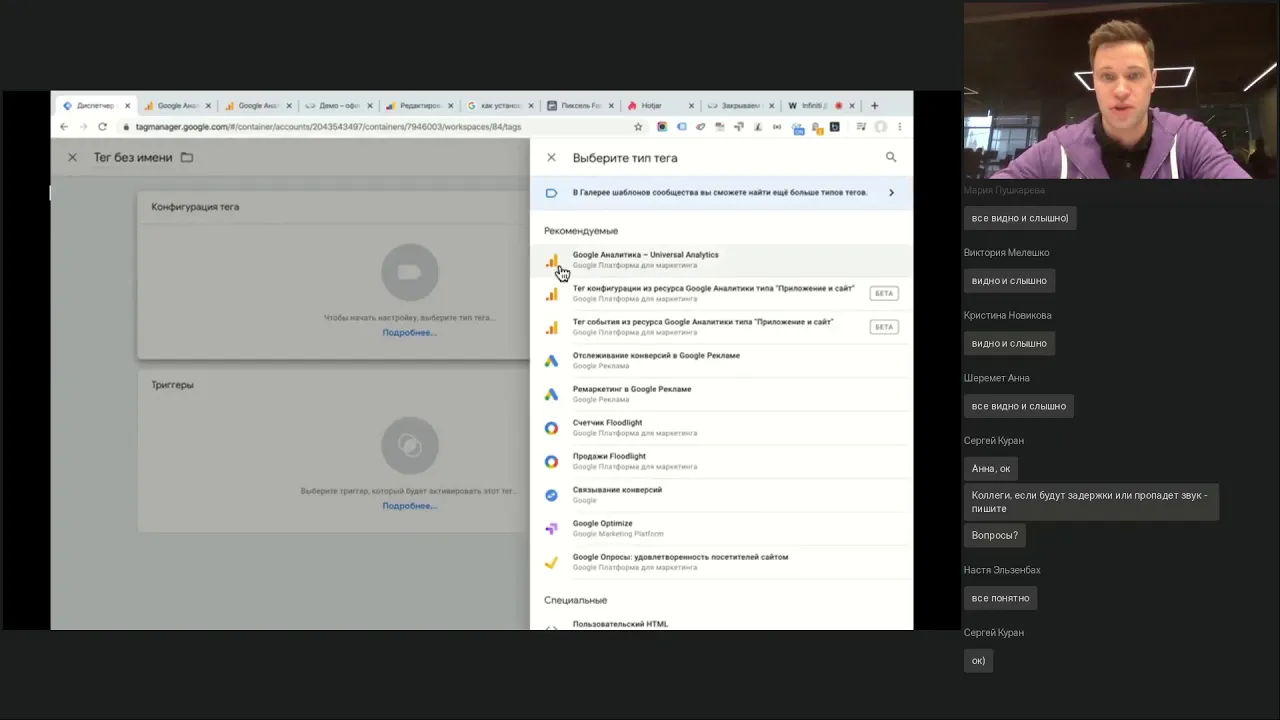Click the Триггеры heading

point(172,385)
